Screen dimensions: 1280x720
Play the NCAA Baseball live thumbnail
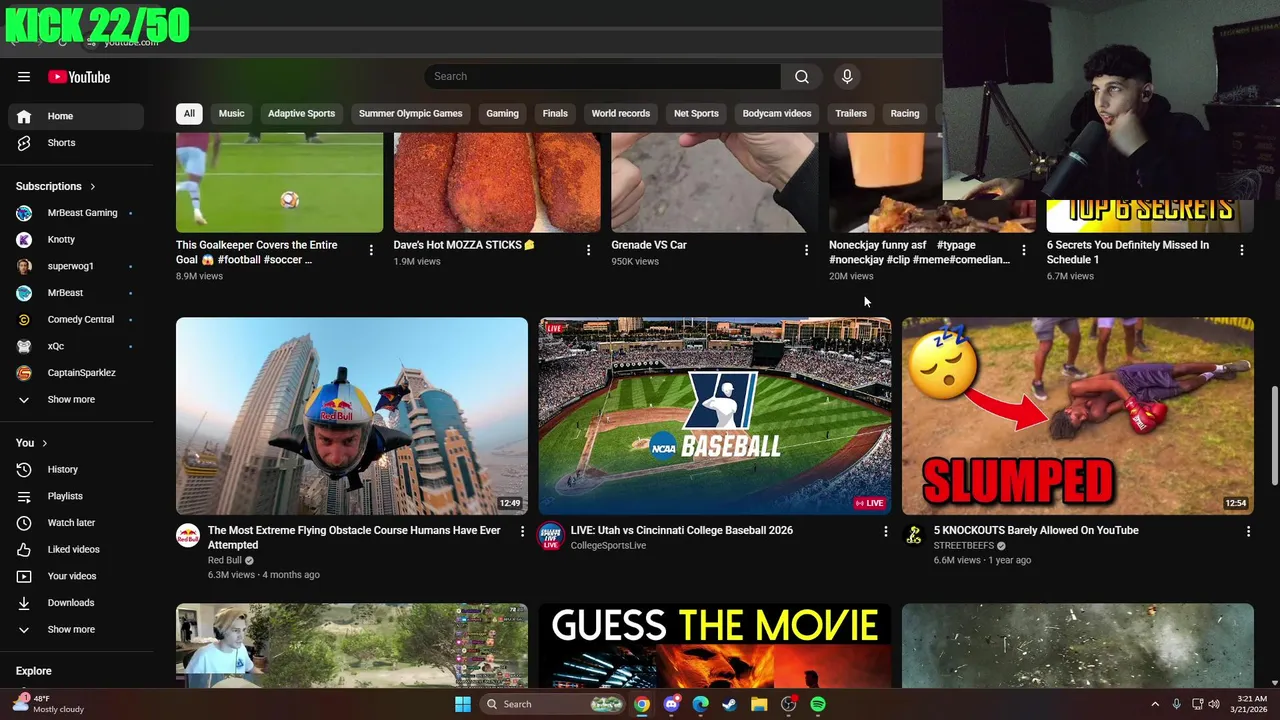click(x=715, y=416)
